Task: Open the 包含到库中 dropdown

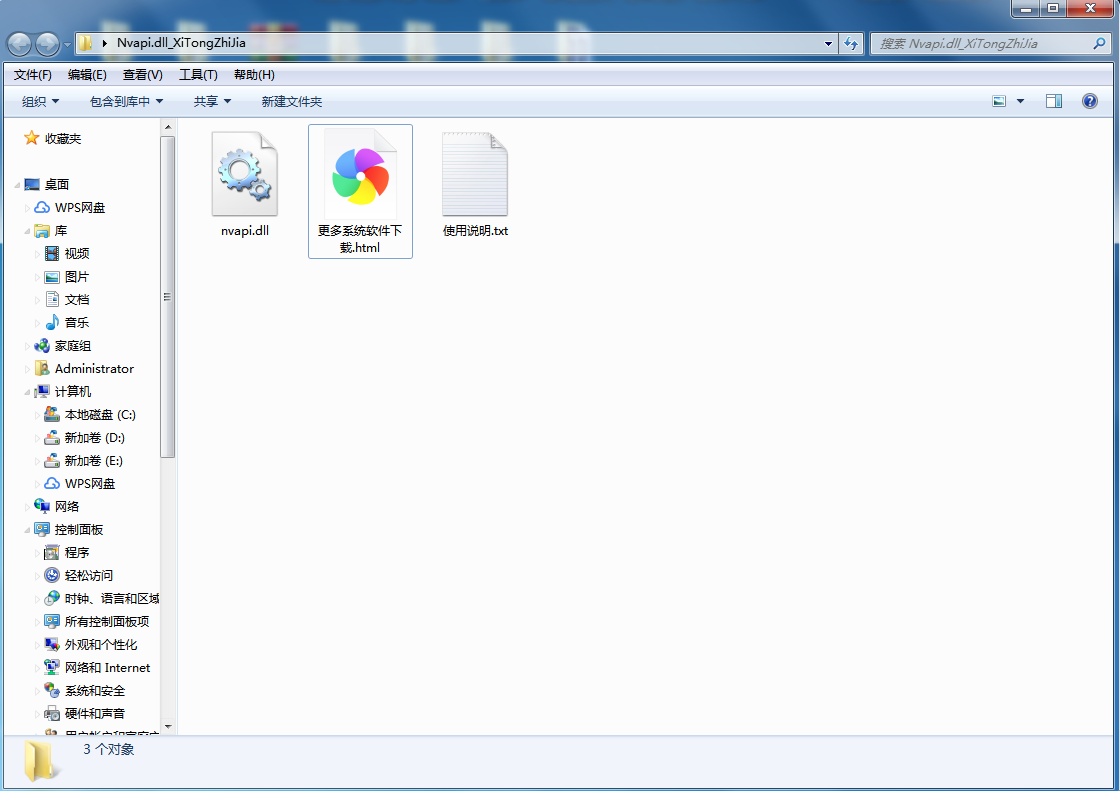Action: (x=126, y=101)
